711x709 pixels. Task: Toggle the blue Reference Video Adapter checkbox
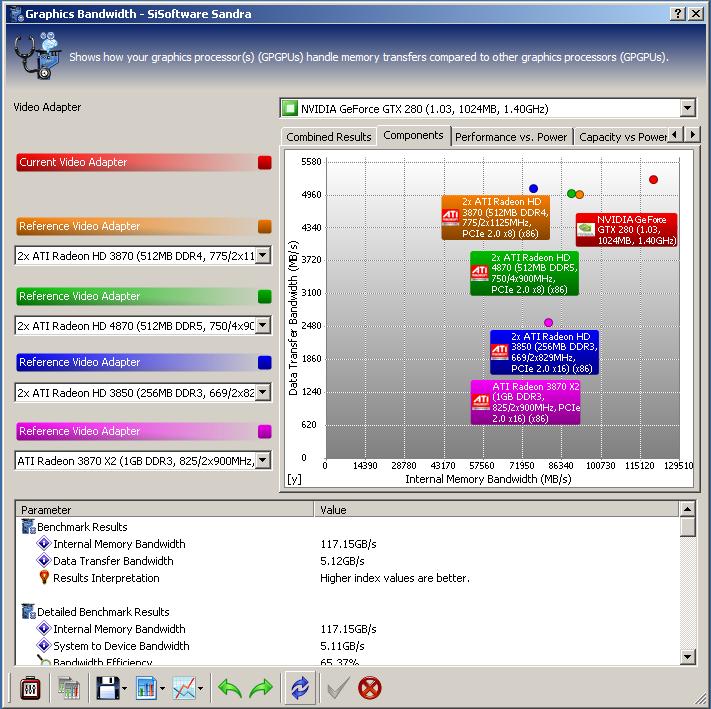tap(265, 362)
